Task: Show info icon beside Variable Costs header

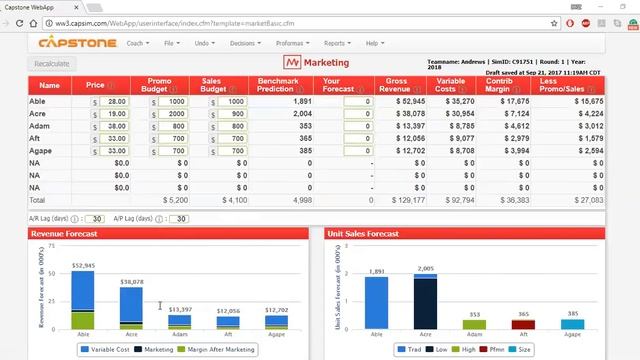Action: click(x=462, y=89)
